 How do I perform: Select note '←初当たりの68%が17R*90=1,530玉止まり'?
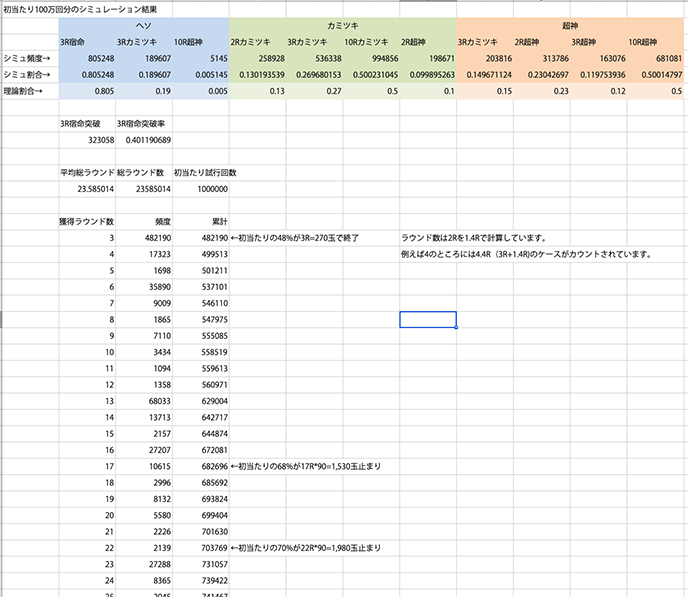click(x=306, y=466)
